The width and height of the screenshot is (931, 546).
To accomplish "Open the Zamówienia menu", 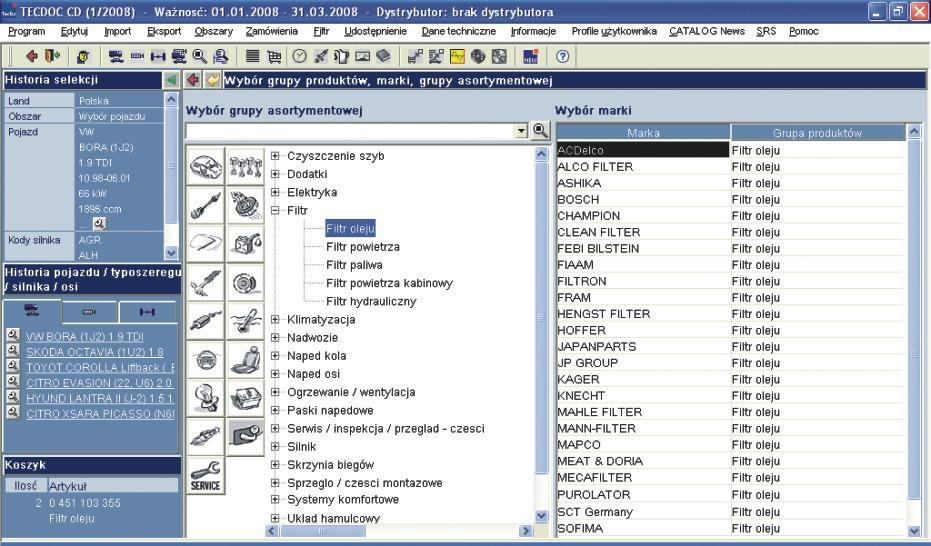I will [x=272, y=31].
